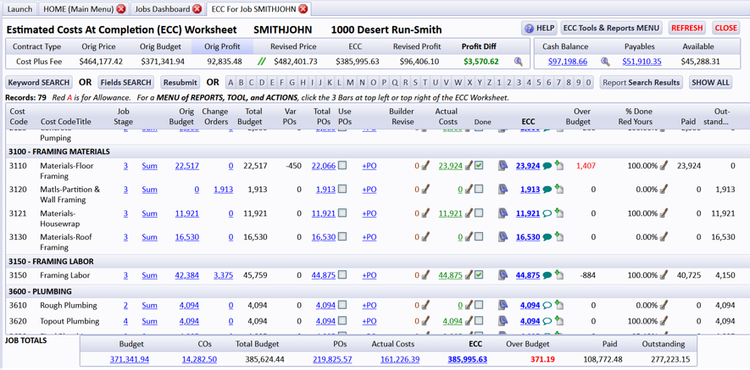Edit % Done pencil for Rough Plumbing

click(x=664, y=305)
